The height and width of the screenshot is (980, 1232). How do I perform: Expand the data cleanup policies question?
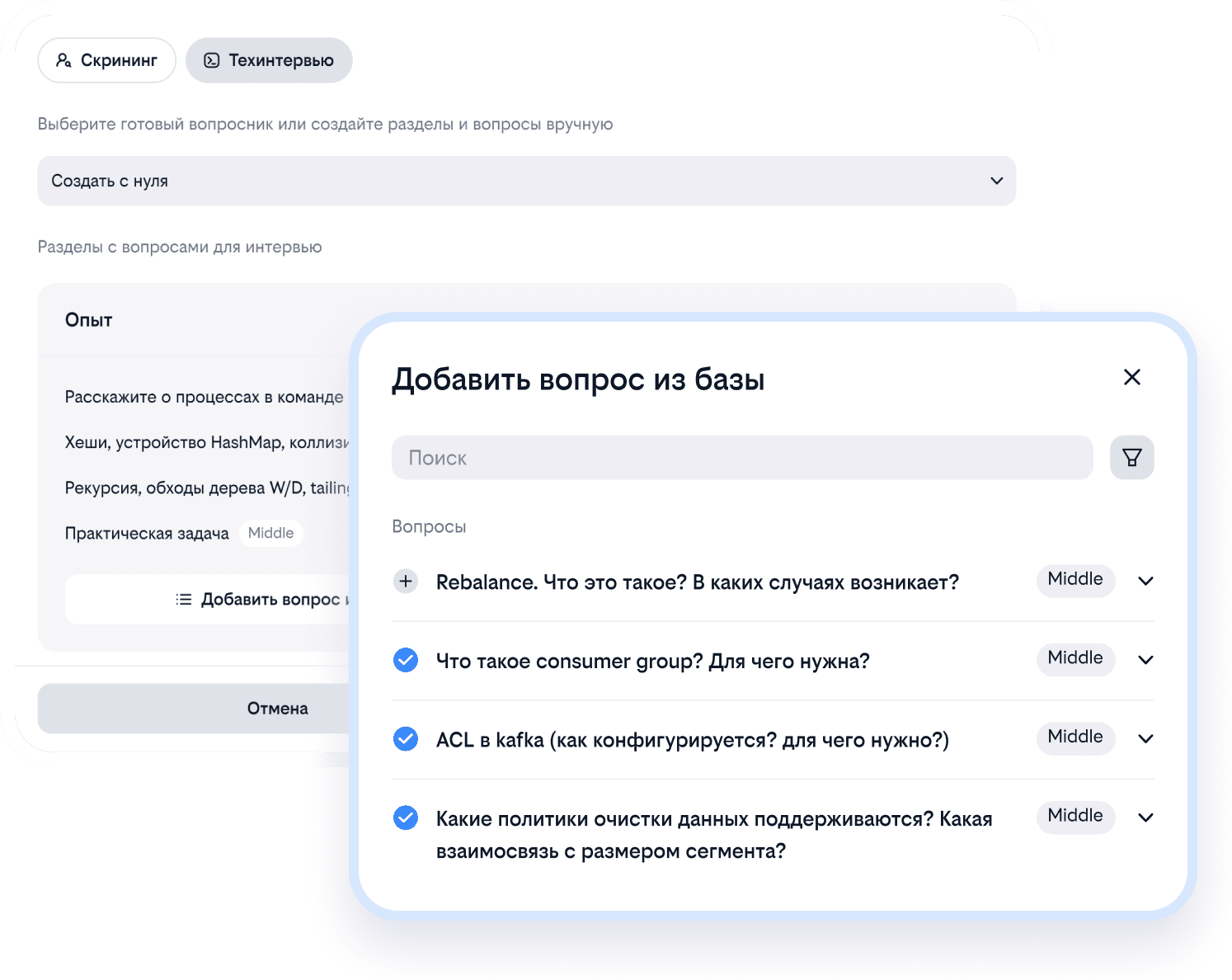pyautogui.click(x=1145, y=817)
